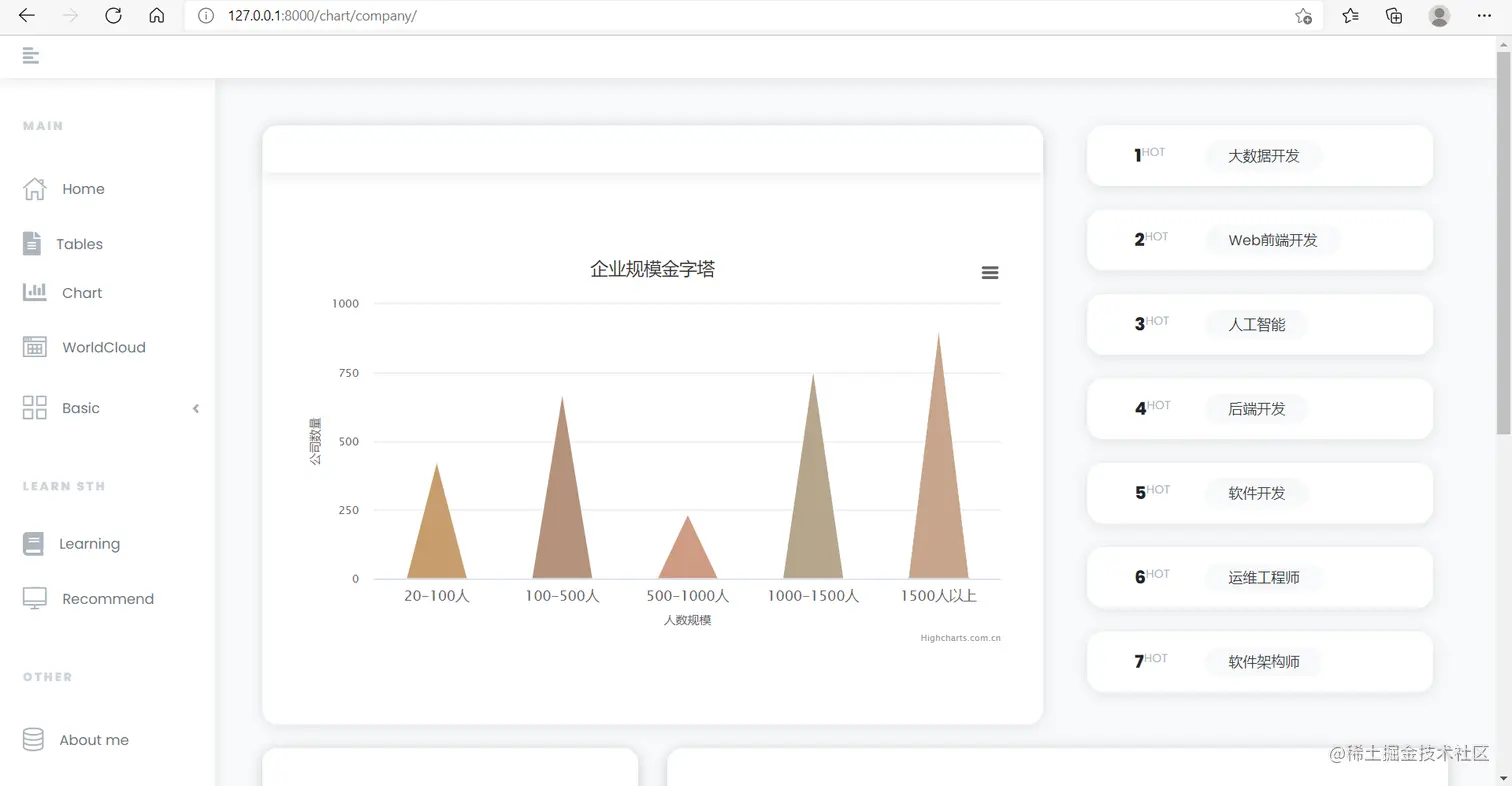This screenshot has width=1512, height=786.
Task: Open the Recommend menu item
Action: [x=108, y=599]
